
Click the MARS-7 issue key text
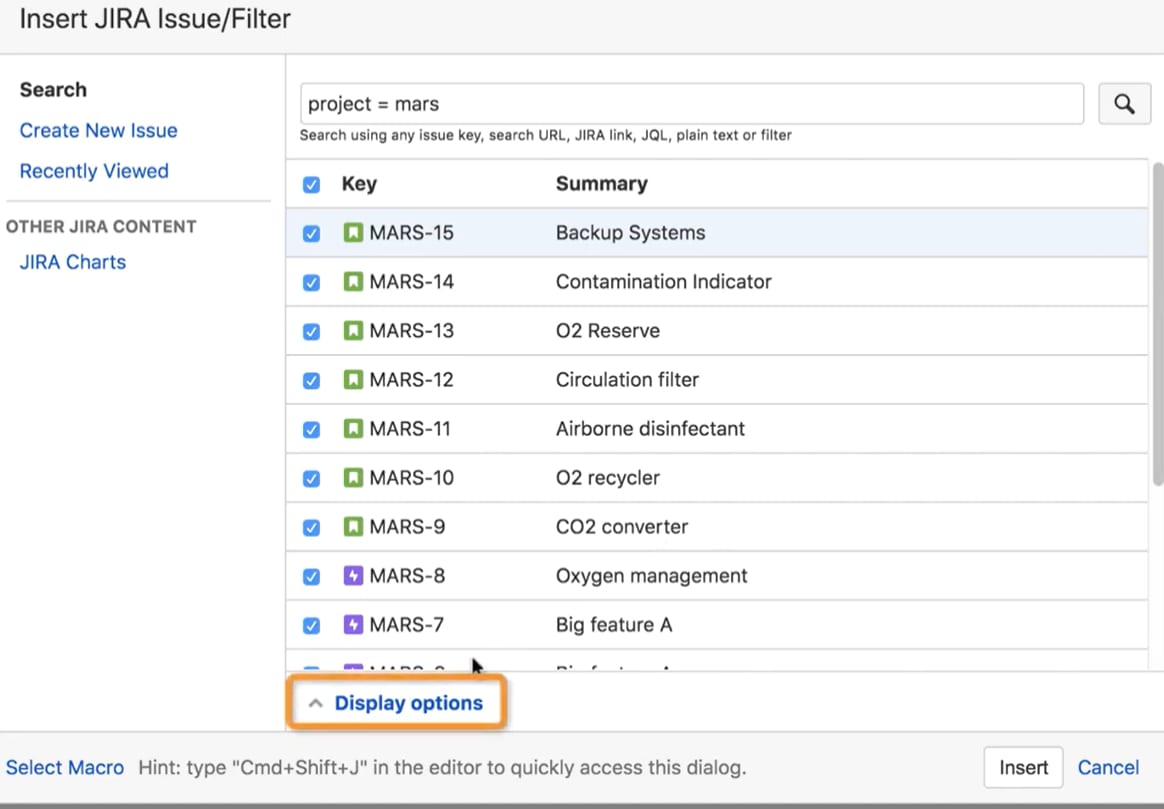(406, 625)
